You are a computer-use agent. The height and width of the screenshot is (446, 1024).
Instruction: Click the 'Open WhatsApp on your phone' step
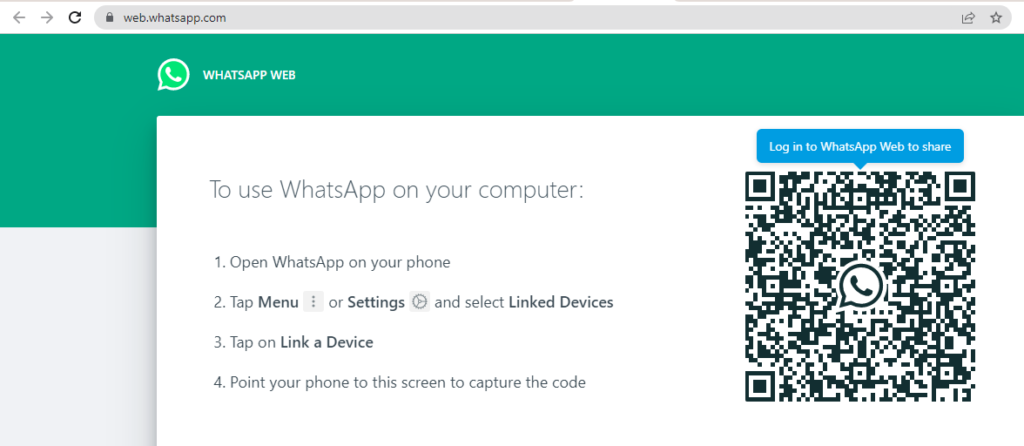click(340, 262)
